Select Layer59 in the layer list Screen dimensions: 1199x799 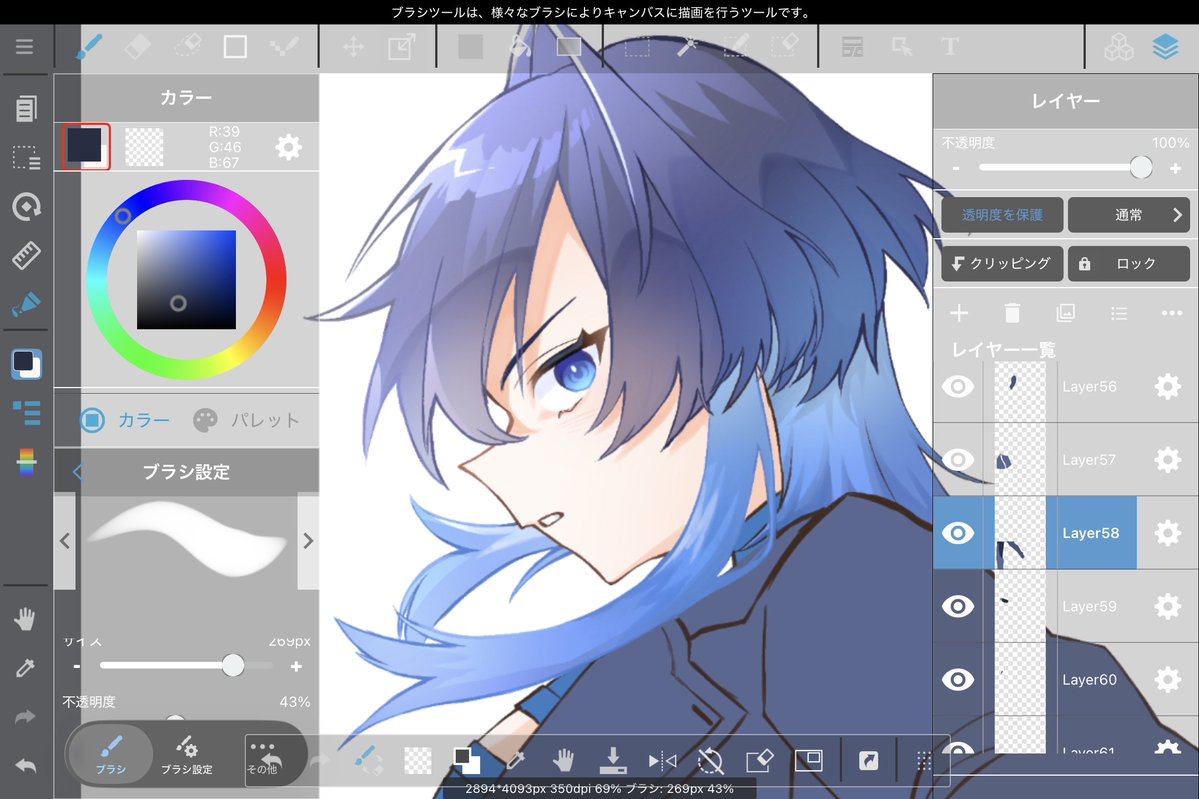pos(1065,606)
